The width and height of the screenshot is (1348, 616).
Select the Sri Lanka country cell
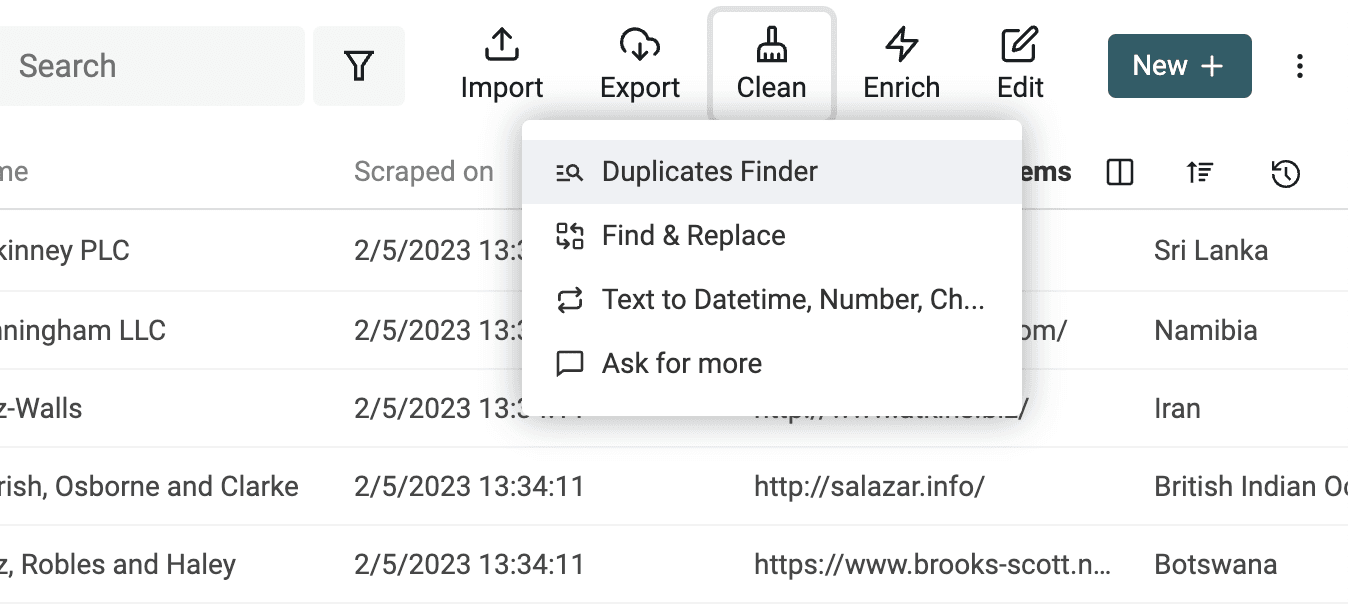coord(1210,250)
